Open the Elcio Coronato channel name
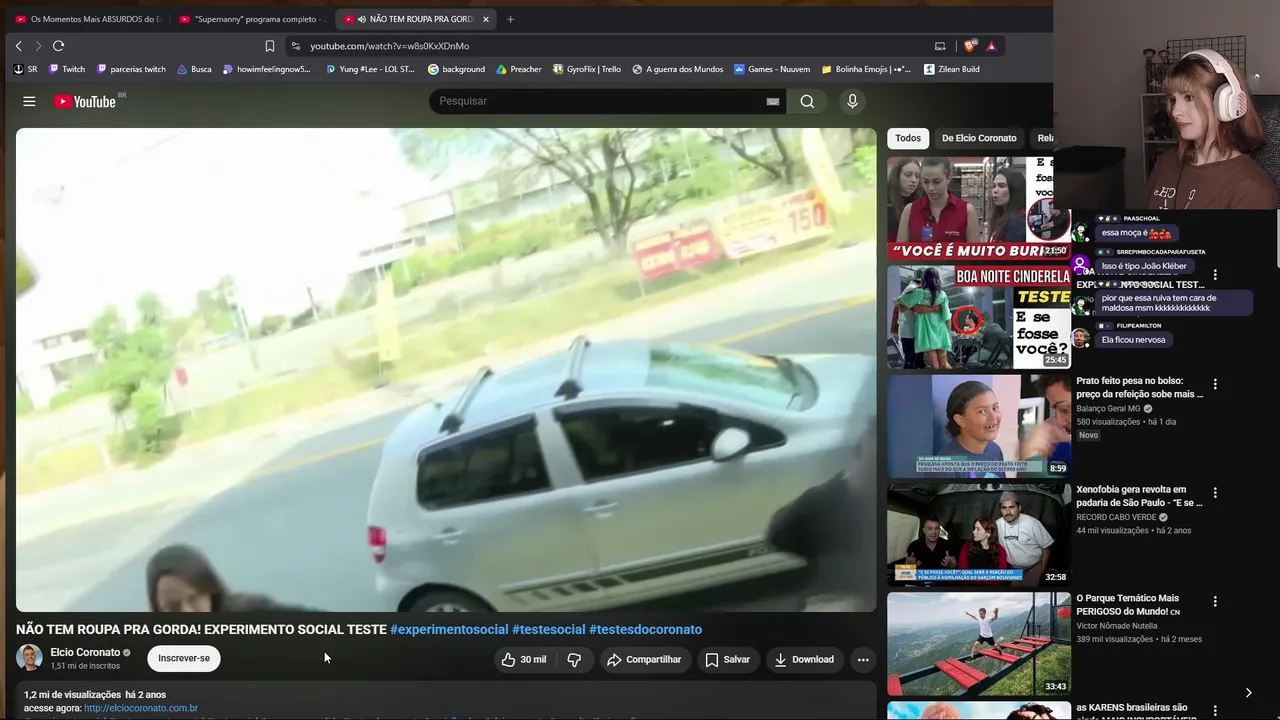 85,652
